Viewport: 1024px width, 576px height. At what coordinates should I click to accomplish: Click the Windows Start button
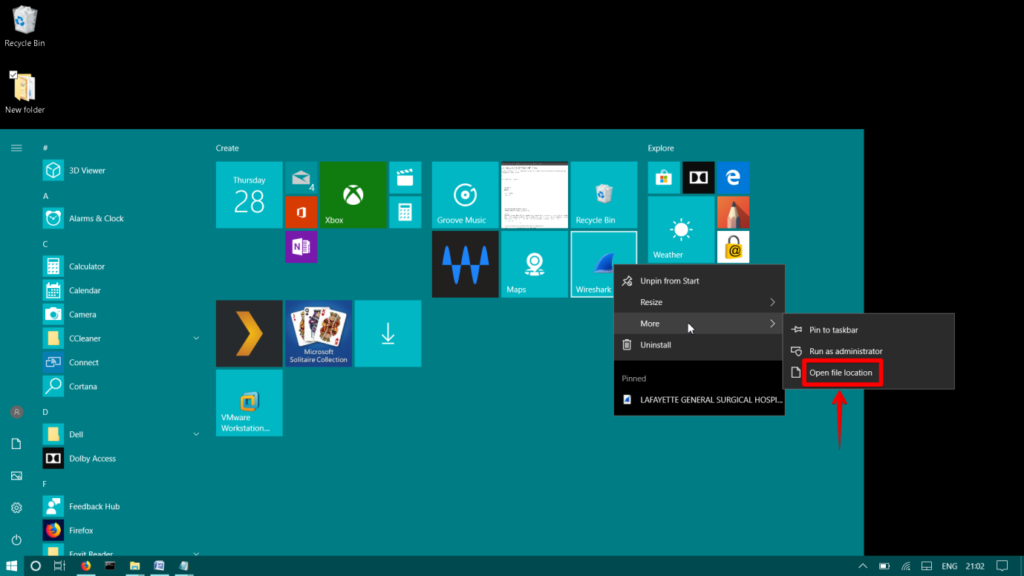coord(12,566)
